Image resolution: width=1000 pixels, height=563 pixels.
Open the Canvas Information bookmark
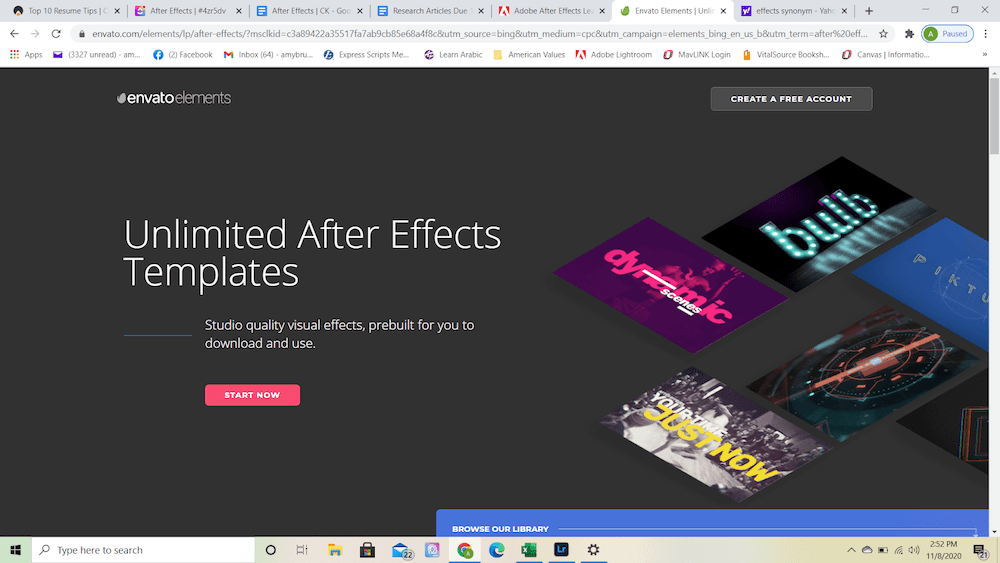(886, 55)
